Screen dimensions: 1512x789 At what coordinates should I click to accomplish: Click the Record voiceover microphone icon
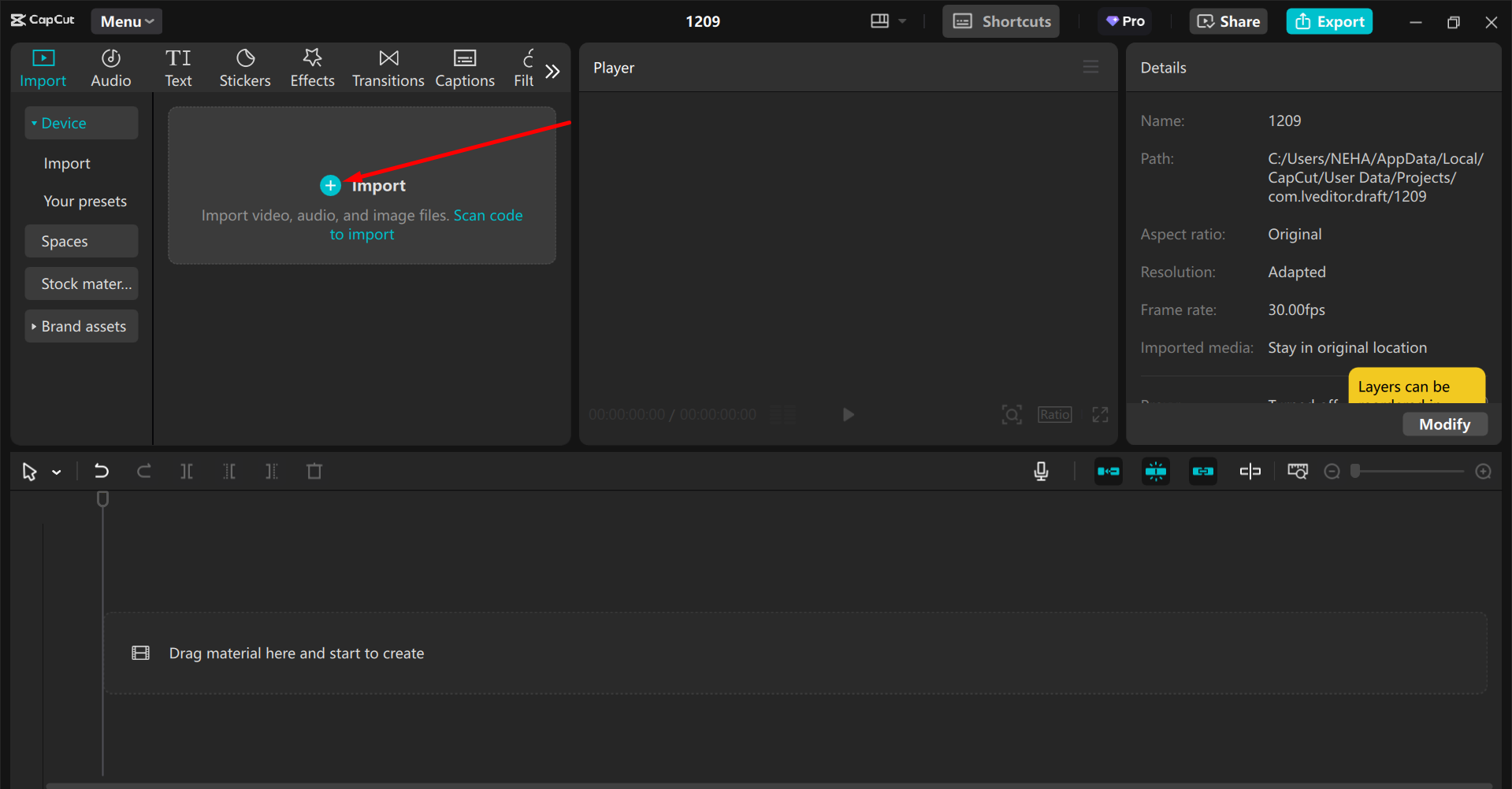pyautogui.click(x=1041, y=471)
